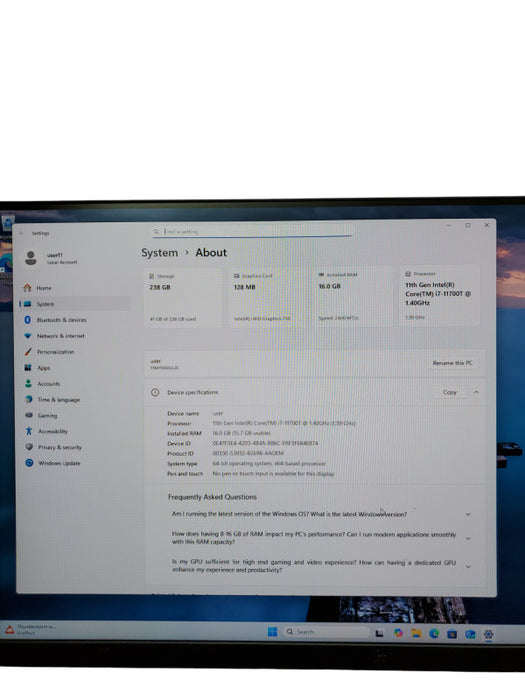The height and width of the screenshot is (700, 525).
Task: Focus the Find a setting search box
Action: pos(252,231)
